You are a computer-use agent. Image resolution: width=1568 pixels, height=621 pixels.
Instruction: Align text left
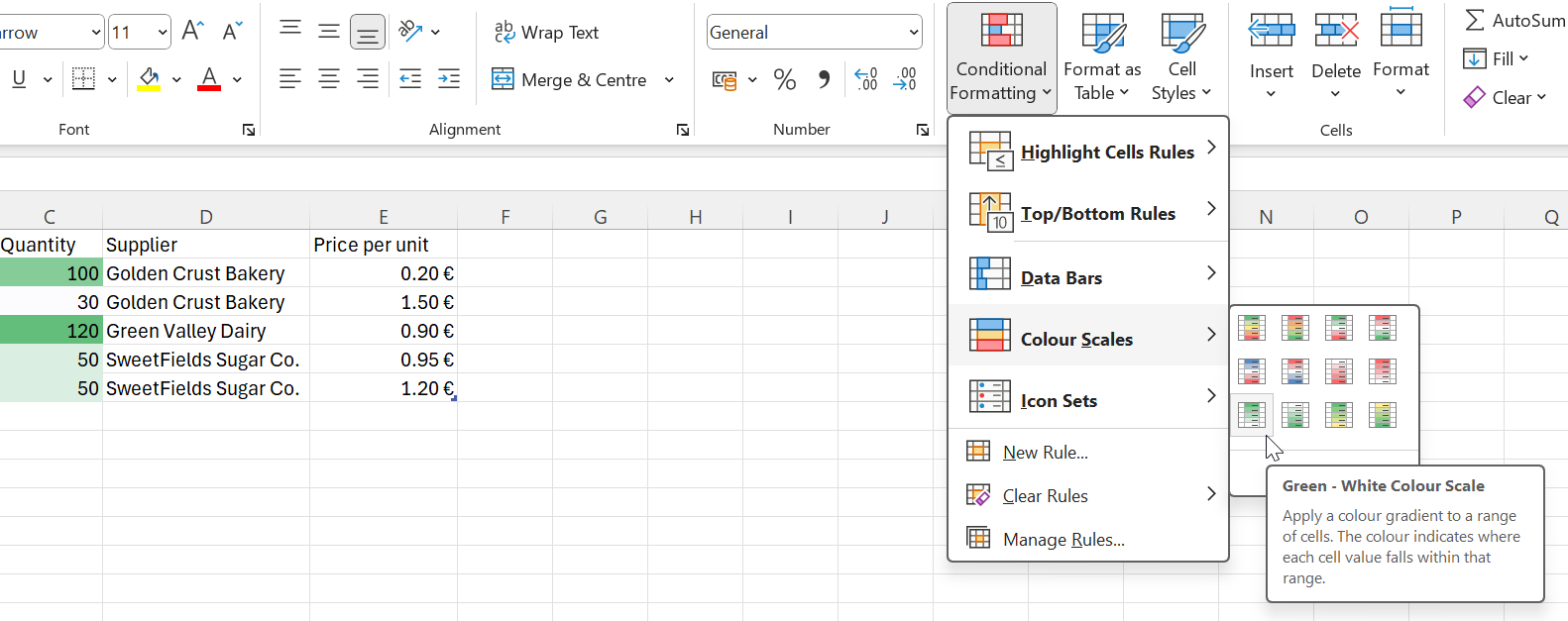[x=290, y=79]
